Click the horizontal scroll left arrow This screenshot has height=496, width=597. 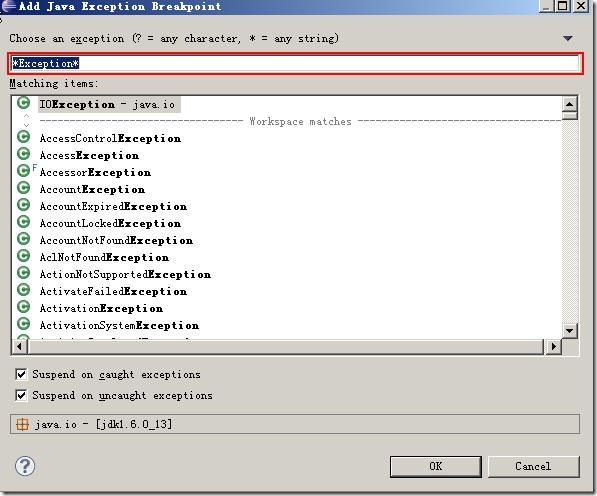tap(20, 346)
